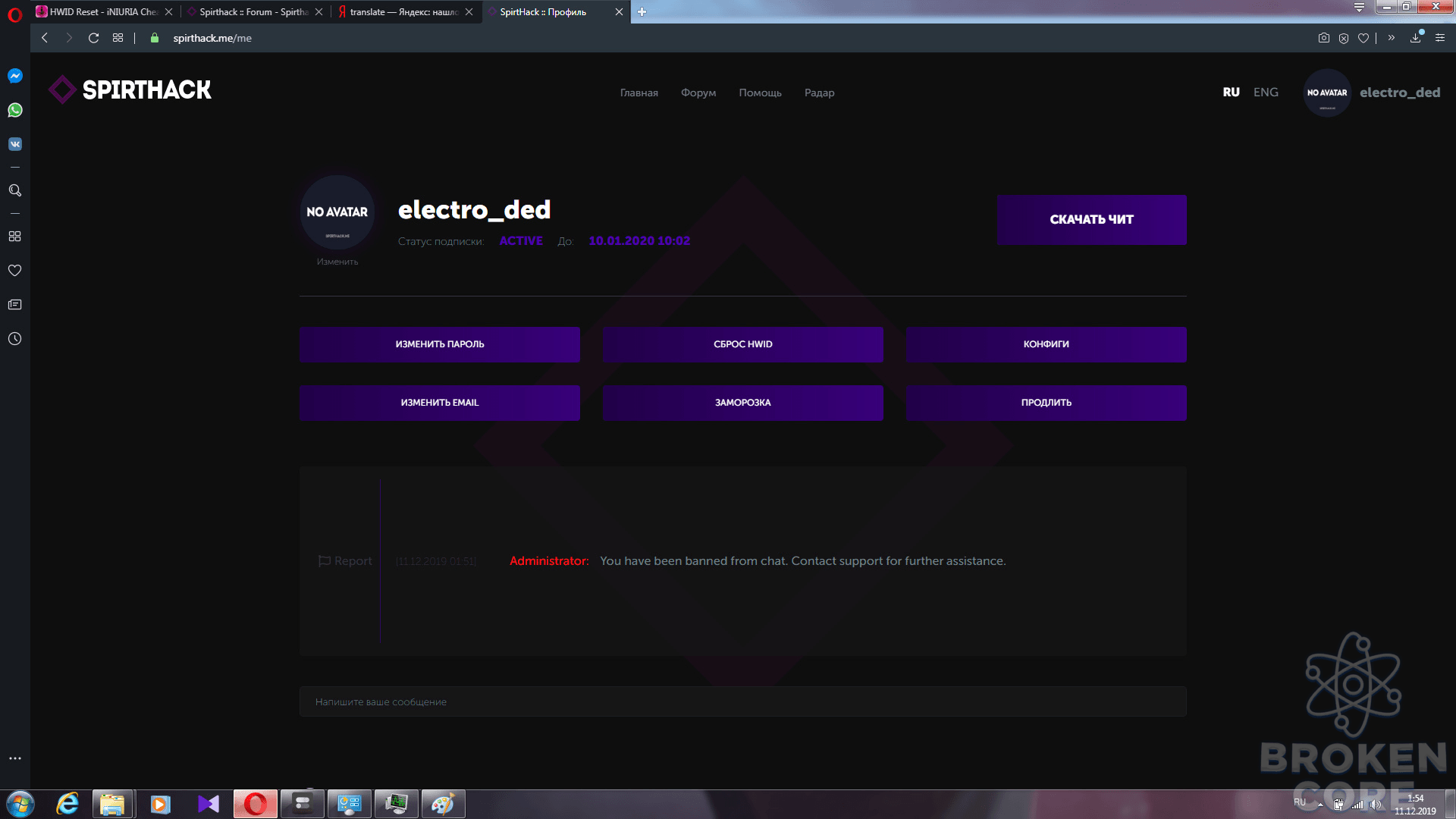Open personal news in the sidebar
Screen dimensions: 1456x819
pos(15,305)
